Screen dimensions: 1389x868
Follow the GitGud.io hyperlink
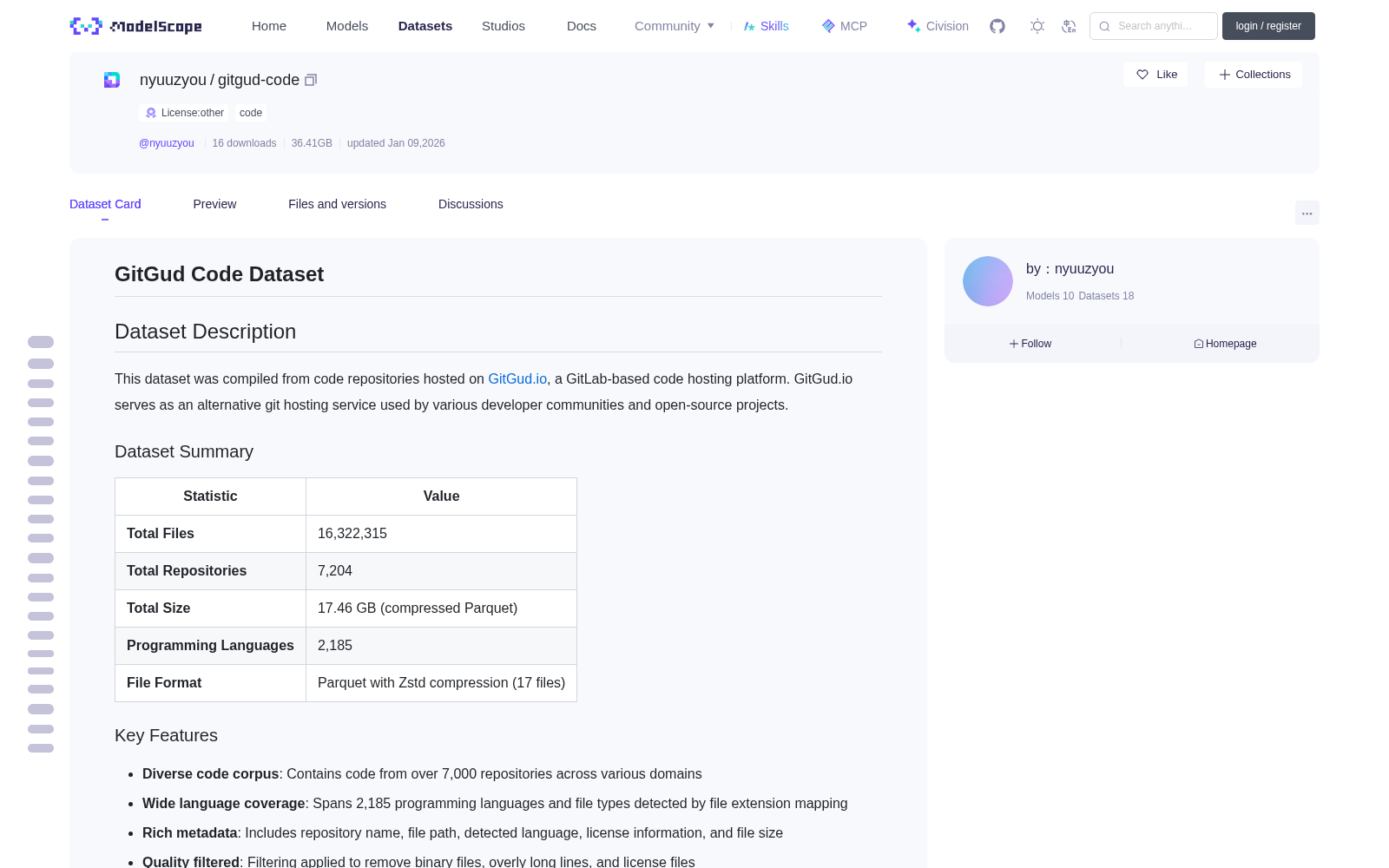coord(517,379)
